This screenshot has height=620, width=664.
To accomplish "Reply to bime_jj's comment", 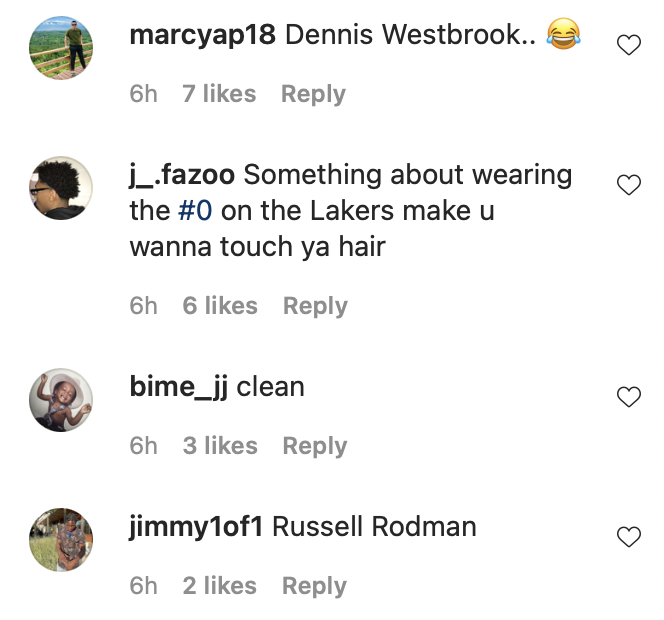I will click(315, 446).
